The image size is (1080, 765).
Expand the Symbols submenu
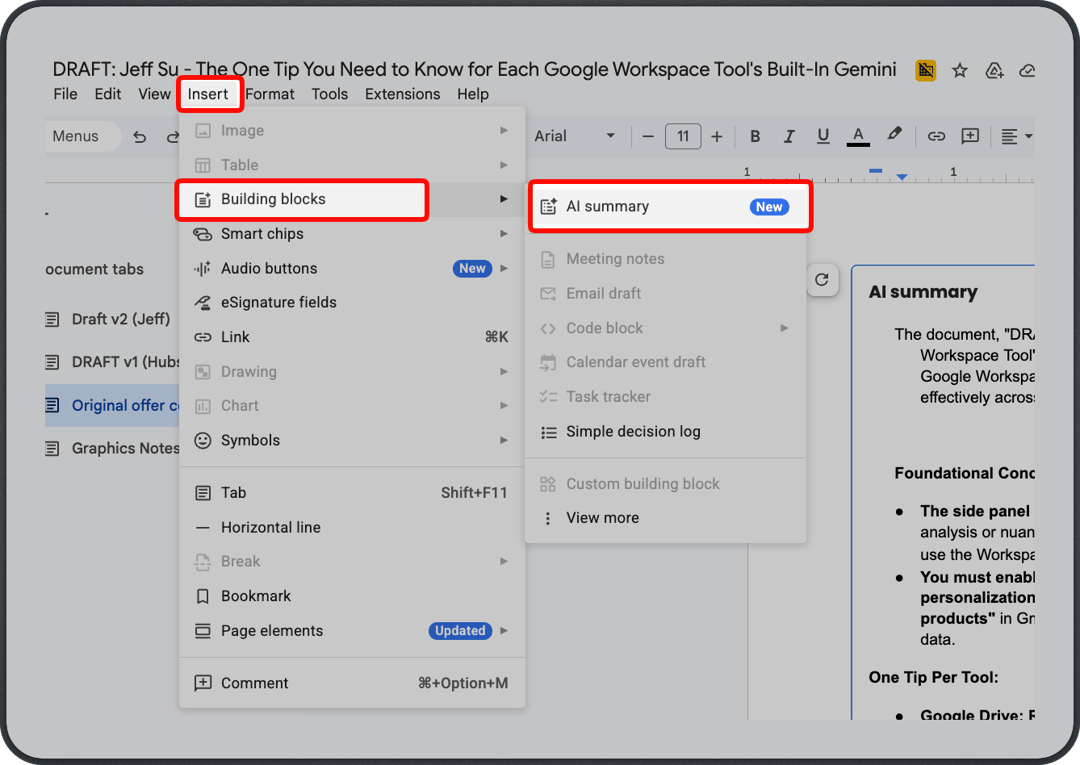352,441
